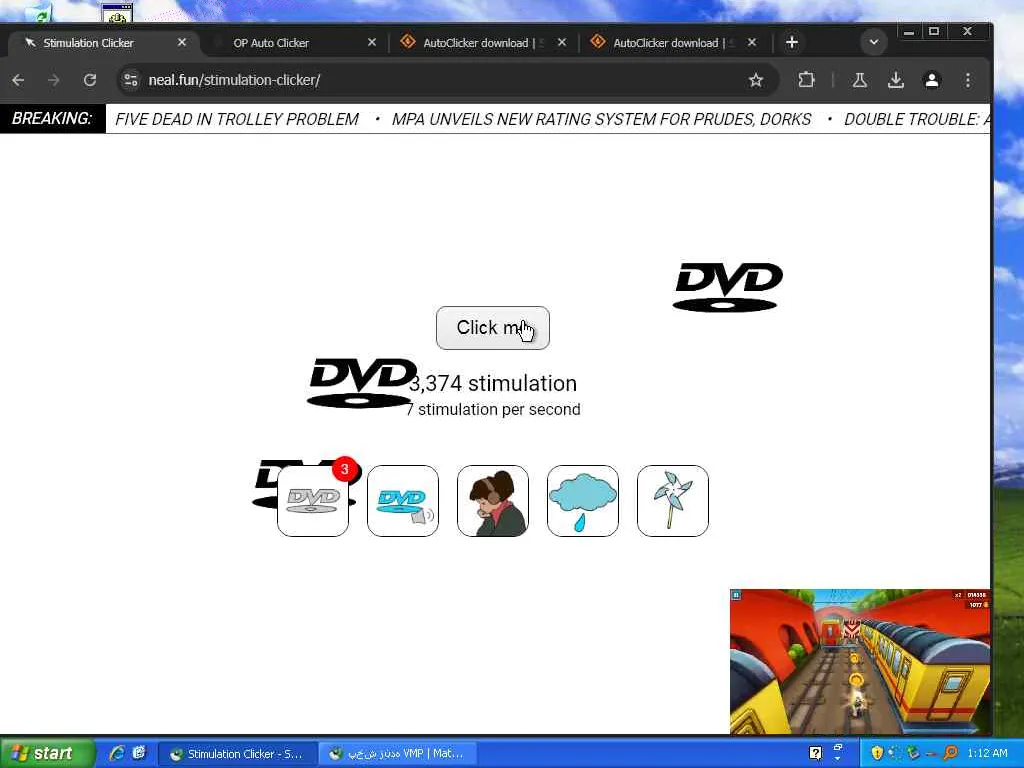Click the desktop icon above the browser window
1024x768 pixels.
coord(118,13)
